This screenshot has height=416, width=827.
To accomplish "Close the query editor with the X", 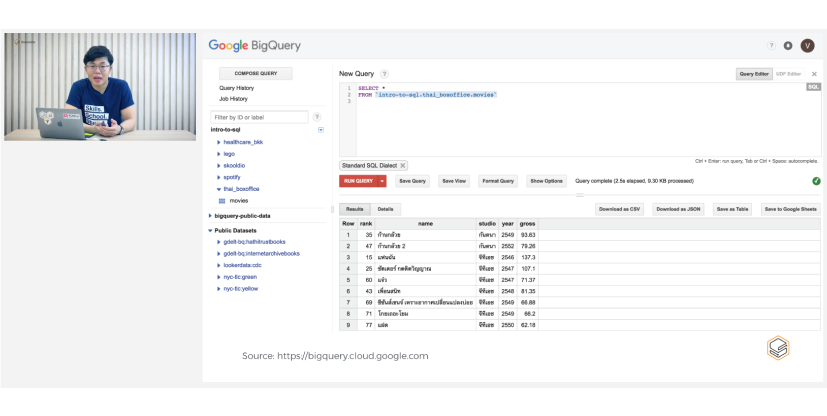I will (814, 74).
